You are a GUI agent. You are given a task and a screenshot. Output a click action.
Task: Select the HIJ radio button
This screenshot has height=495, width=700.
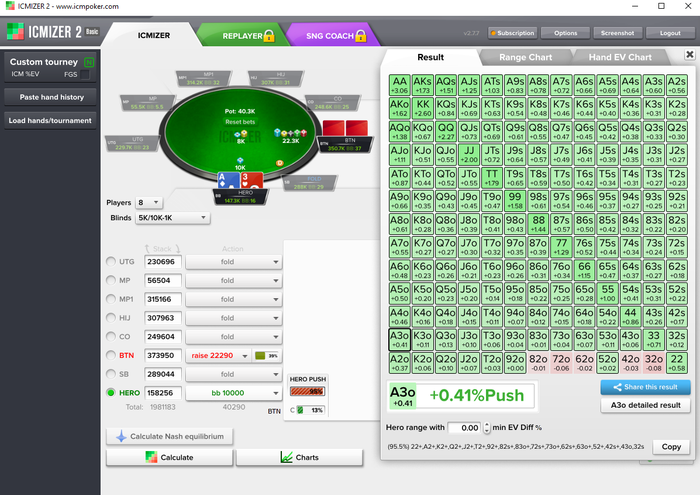coord(111,318)
